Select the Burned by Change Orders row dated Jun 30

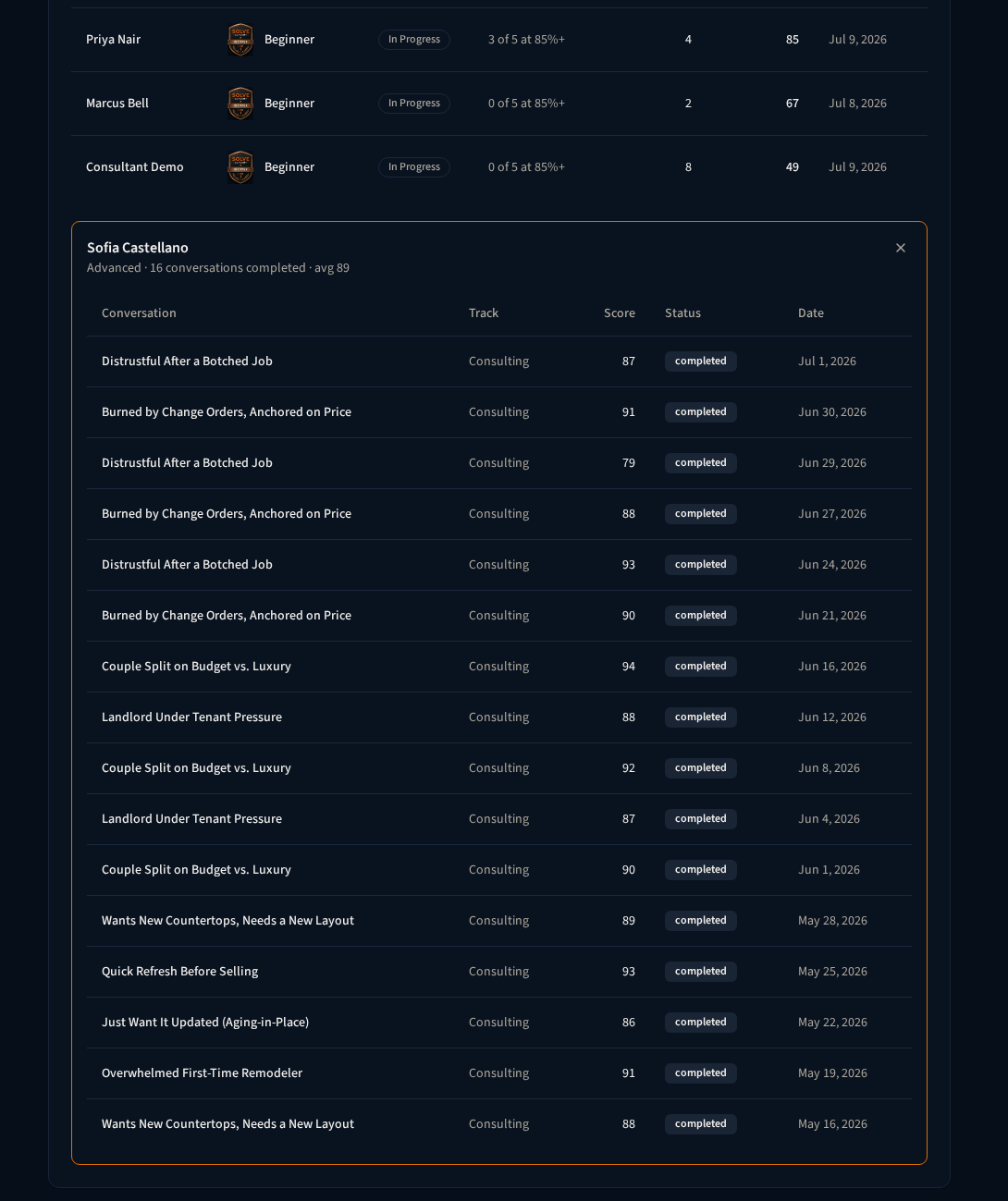(499, 412)
